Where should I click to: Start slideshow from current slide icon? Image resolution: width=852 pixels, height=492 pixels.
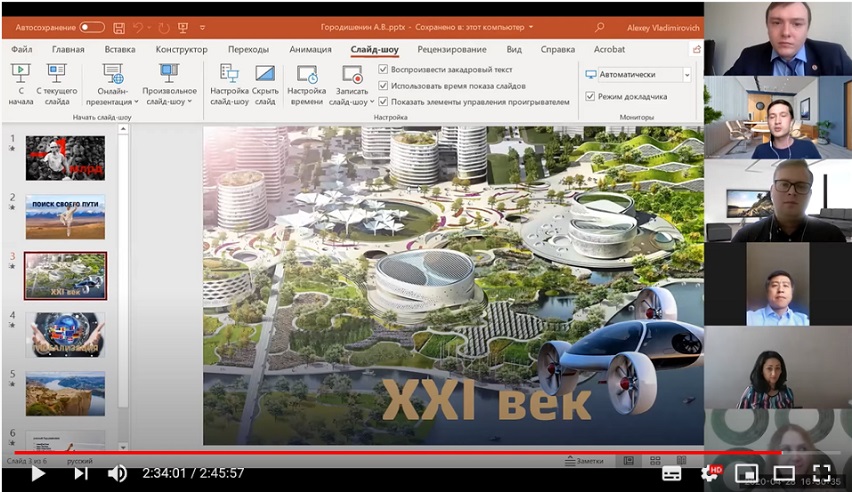tap(56, 73)
